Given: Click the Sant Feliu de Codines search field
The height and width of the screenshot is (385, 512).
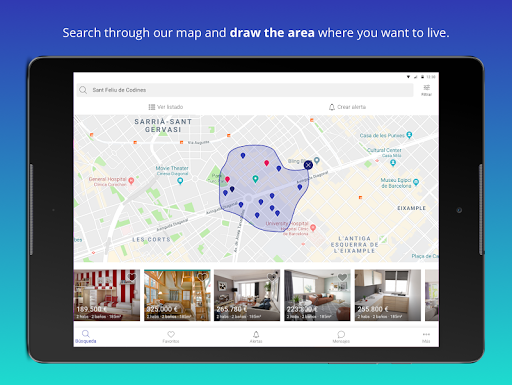Looking at the screenshot, I should 245,90.
